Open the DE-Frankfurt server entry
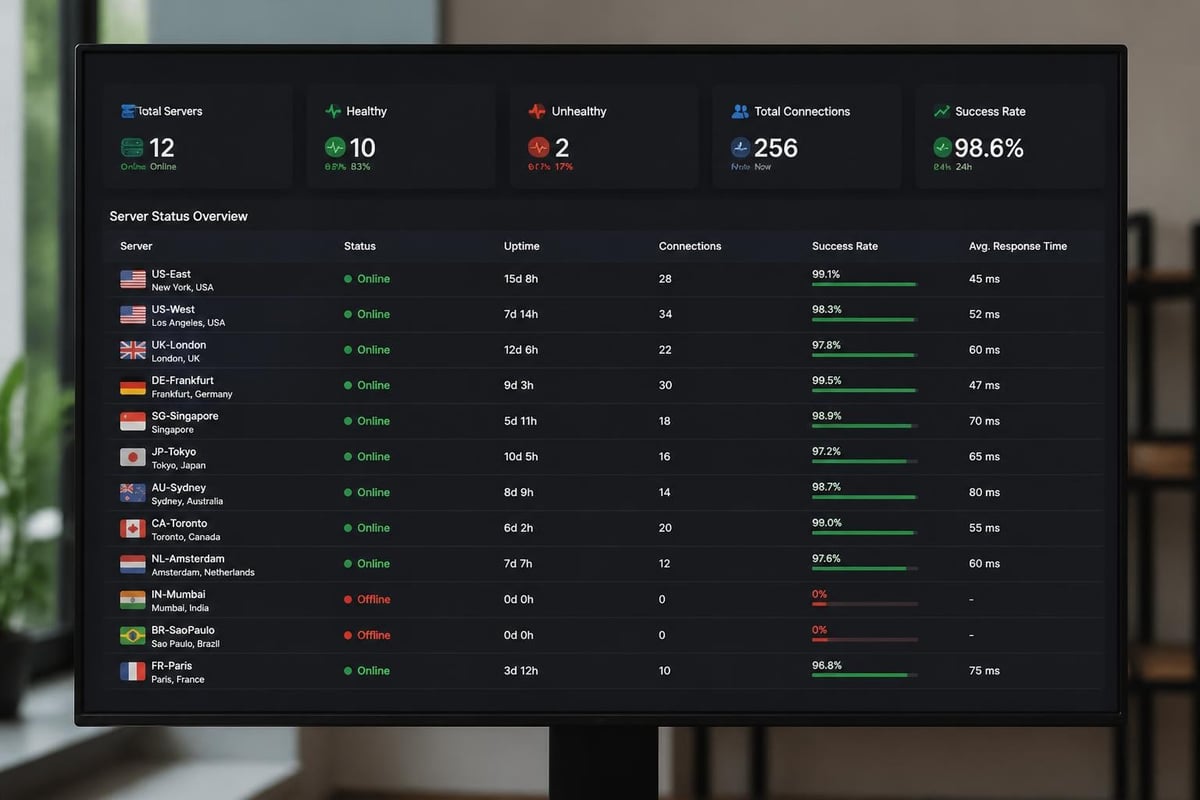Screen dimensions: 1200x800 [x=183, y=380]
